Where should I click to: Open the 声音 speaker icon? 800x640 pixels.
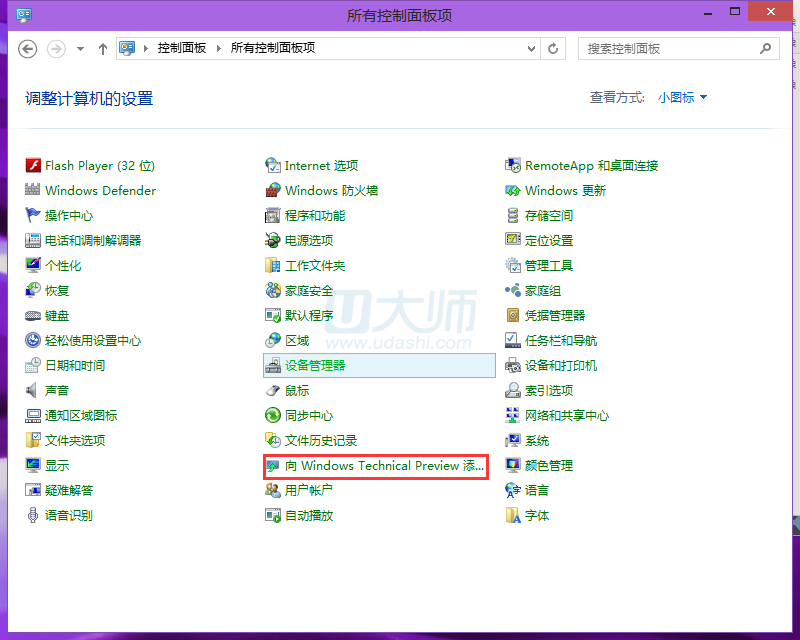click(33, 391)
